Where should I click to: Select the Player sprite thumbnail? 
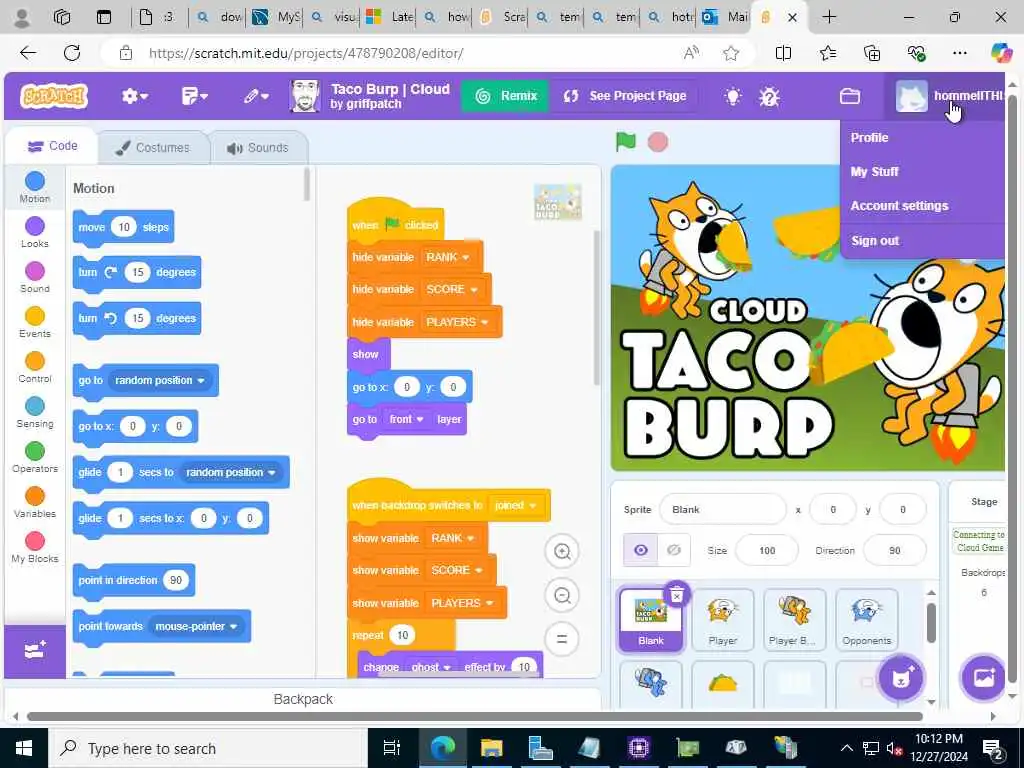coord(722,619)
